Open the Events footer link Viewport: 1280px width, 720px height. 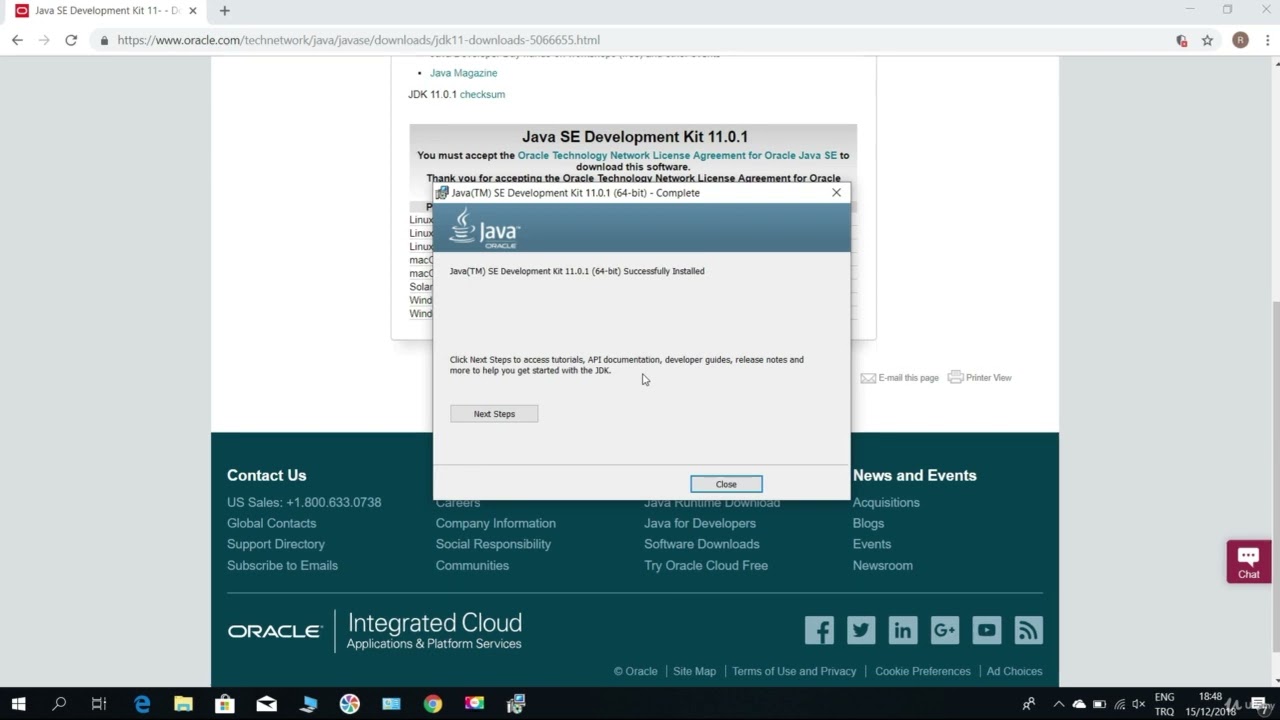(x=872, y=544)
